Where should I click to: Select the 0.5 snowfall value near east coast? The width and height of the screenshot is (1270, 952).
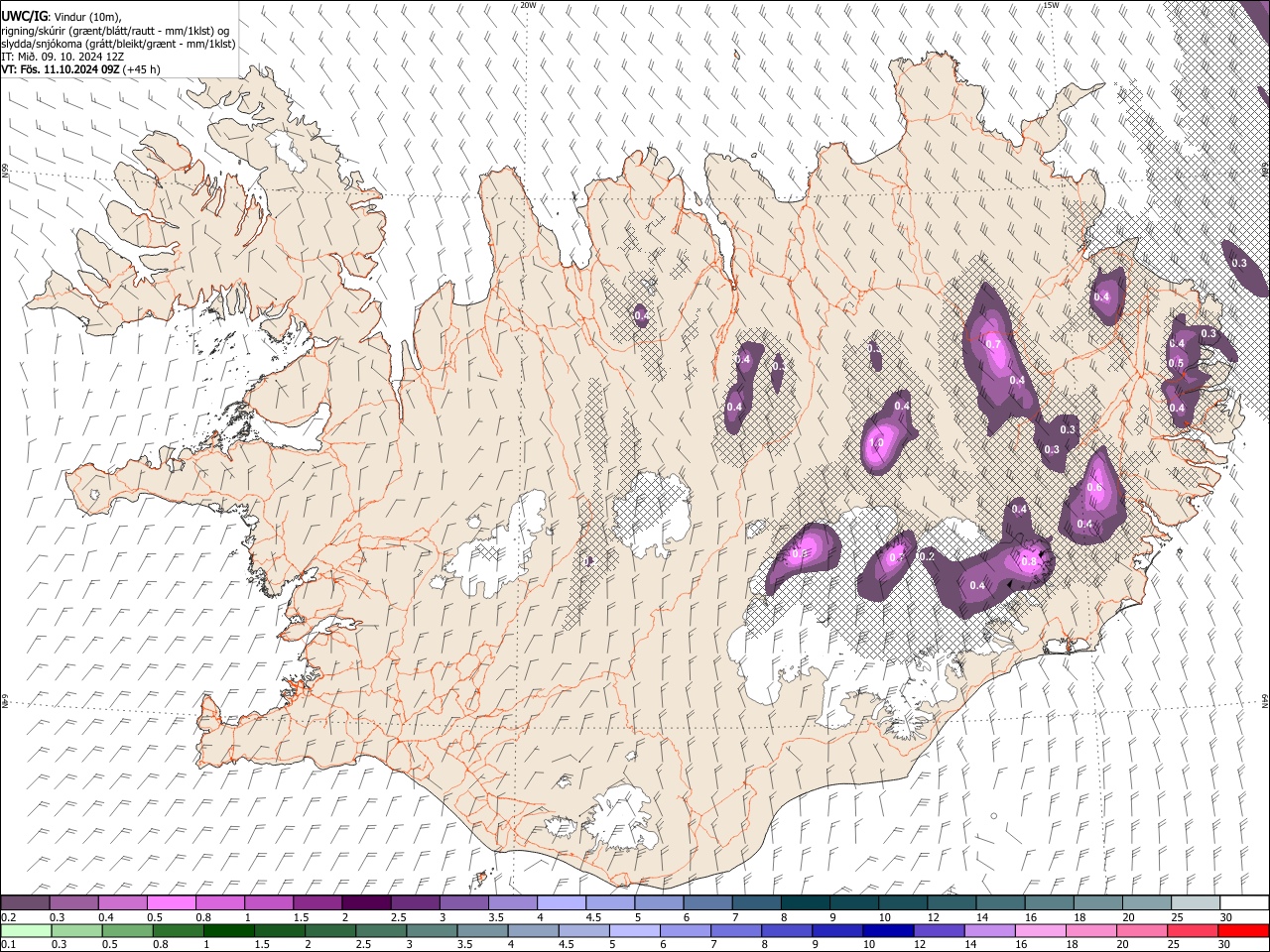(1177, 363)
